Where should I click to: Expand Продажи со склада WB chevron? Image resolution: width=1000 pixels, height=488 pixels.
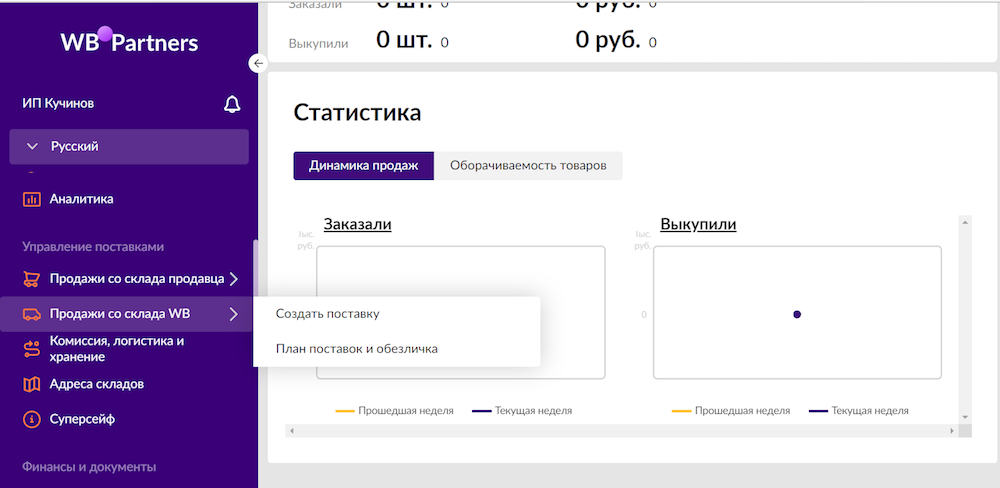pyautogui.click(x=233, y=314)
